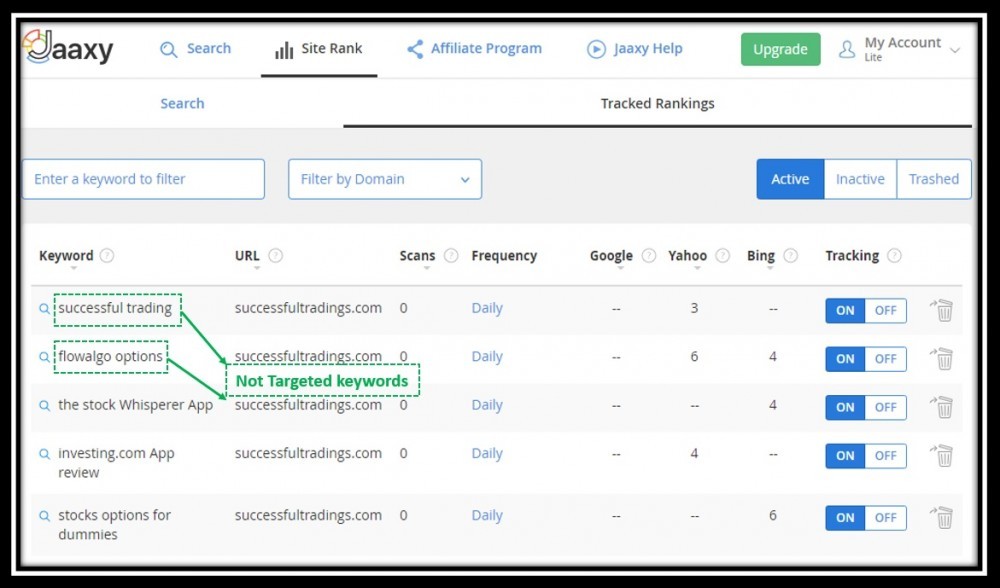Click help icon next to Keyword header
Screen dimensions: 1000x588
click(x=107, y=256)
